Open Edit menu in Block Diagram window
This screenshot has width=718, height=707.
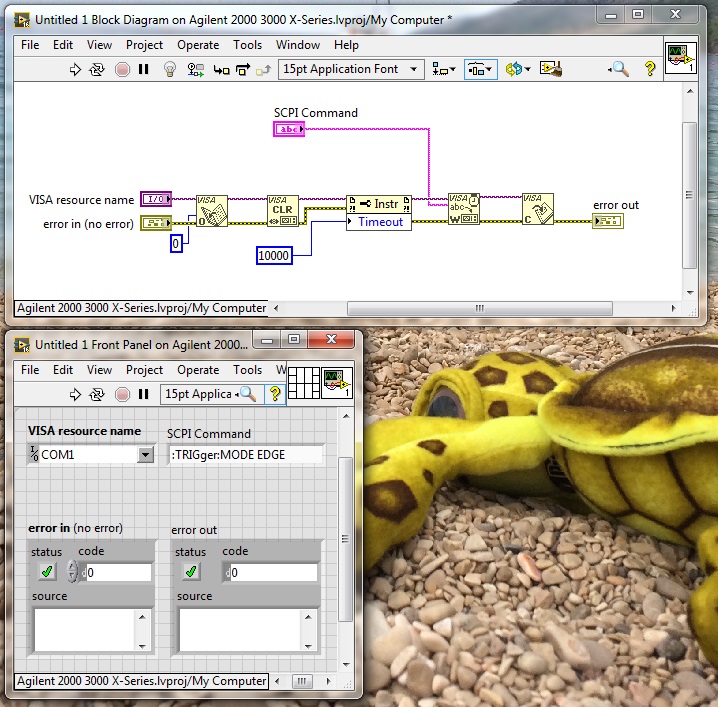(63, 45)
